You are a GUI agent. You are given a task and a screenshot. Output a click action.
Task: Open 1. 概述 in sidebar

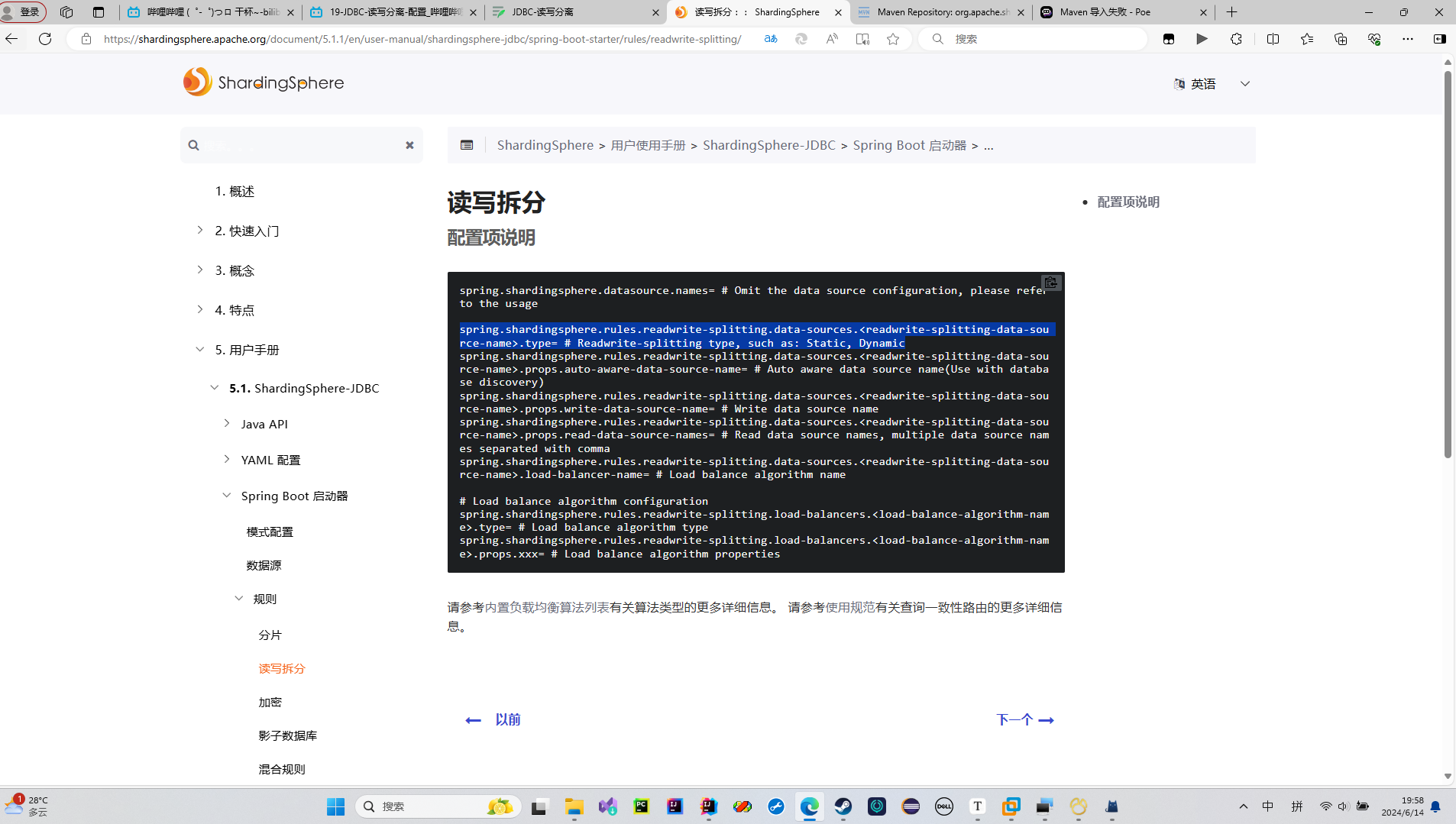pos(235,191)
